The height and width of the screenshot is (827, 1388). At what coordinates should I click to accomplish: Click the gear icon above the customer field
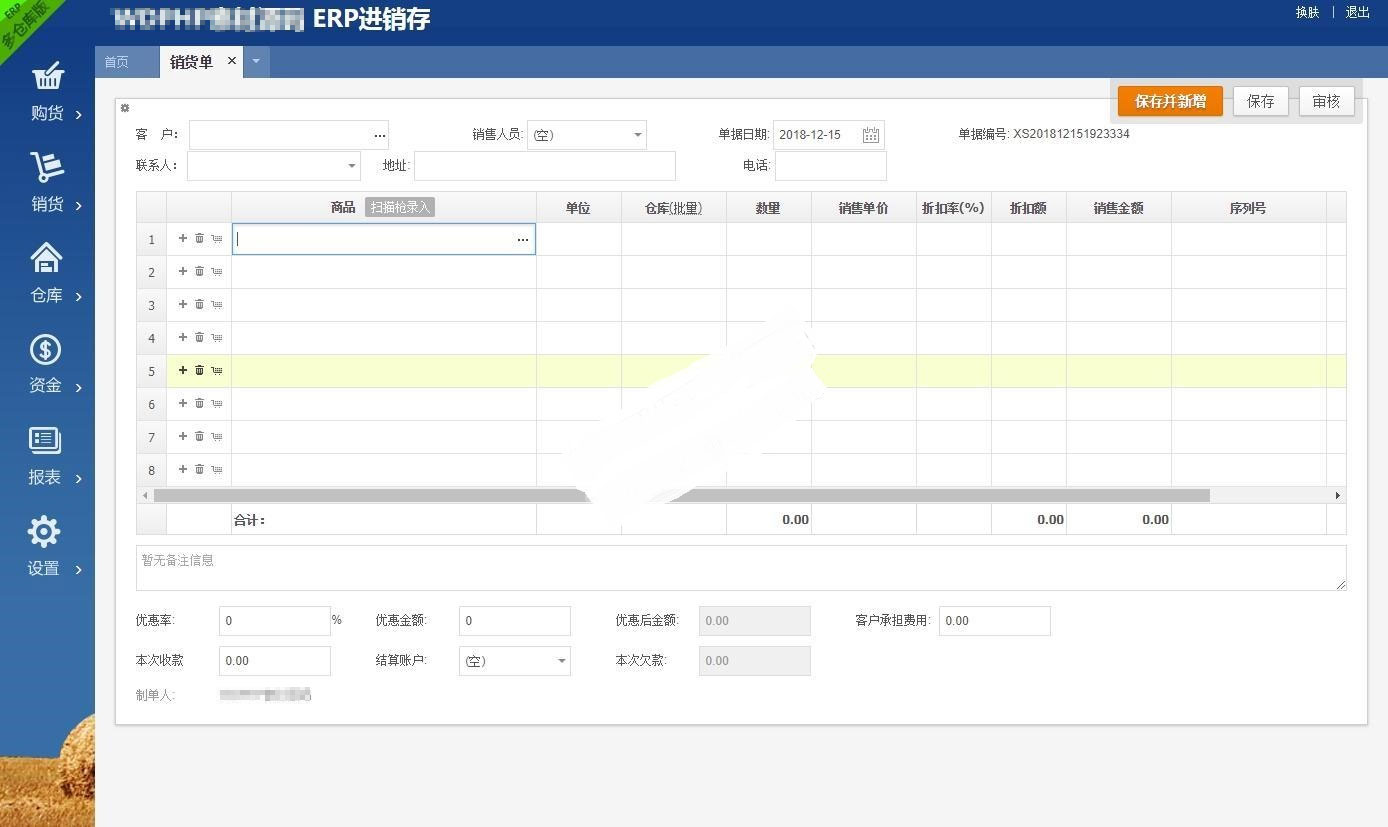124,108
